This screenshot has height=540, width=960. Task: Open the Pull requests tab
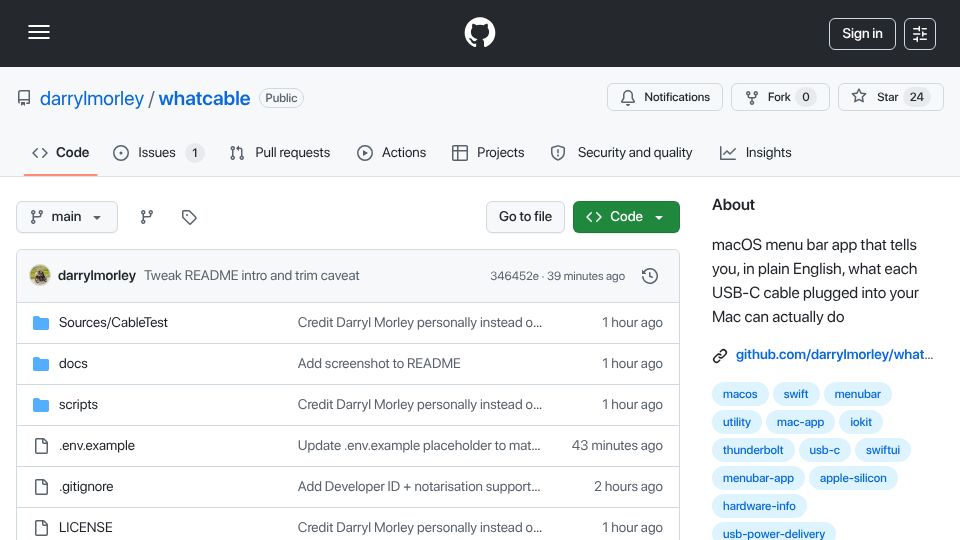[280, 152]
